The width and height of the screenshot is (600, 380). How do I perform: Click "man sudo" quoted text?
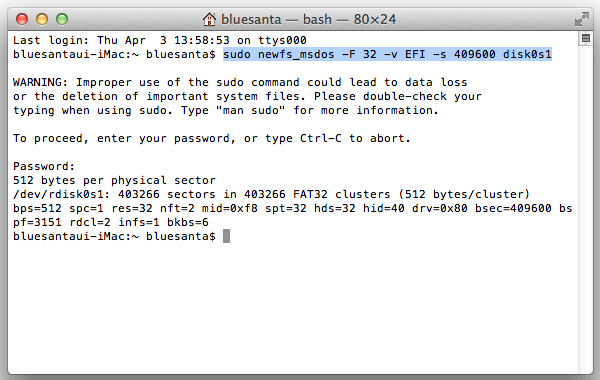[251, 110]
